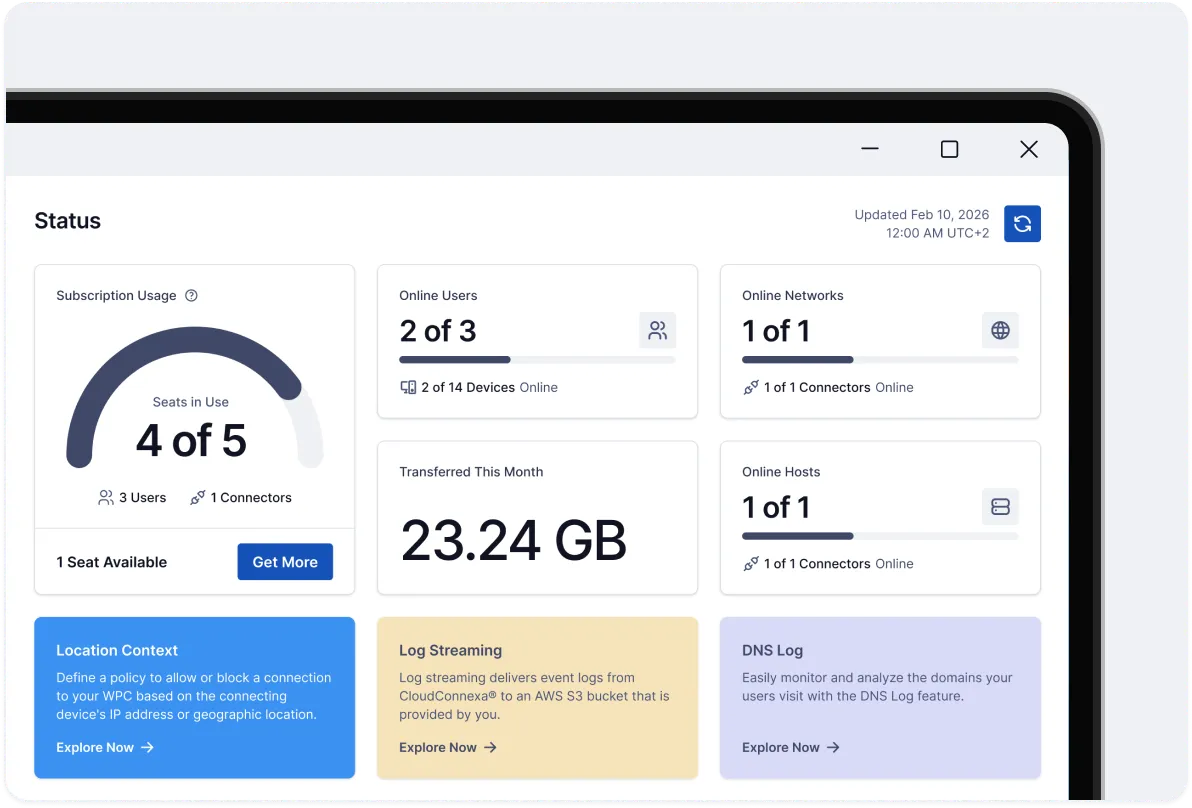
Task: Click the 'Updated Feb 10, 2026' timestamp
Action: click(921, 214)
